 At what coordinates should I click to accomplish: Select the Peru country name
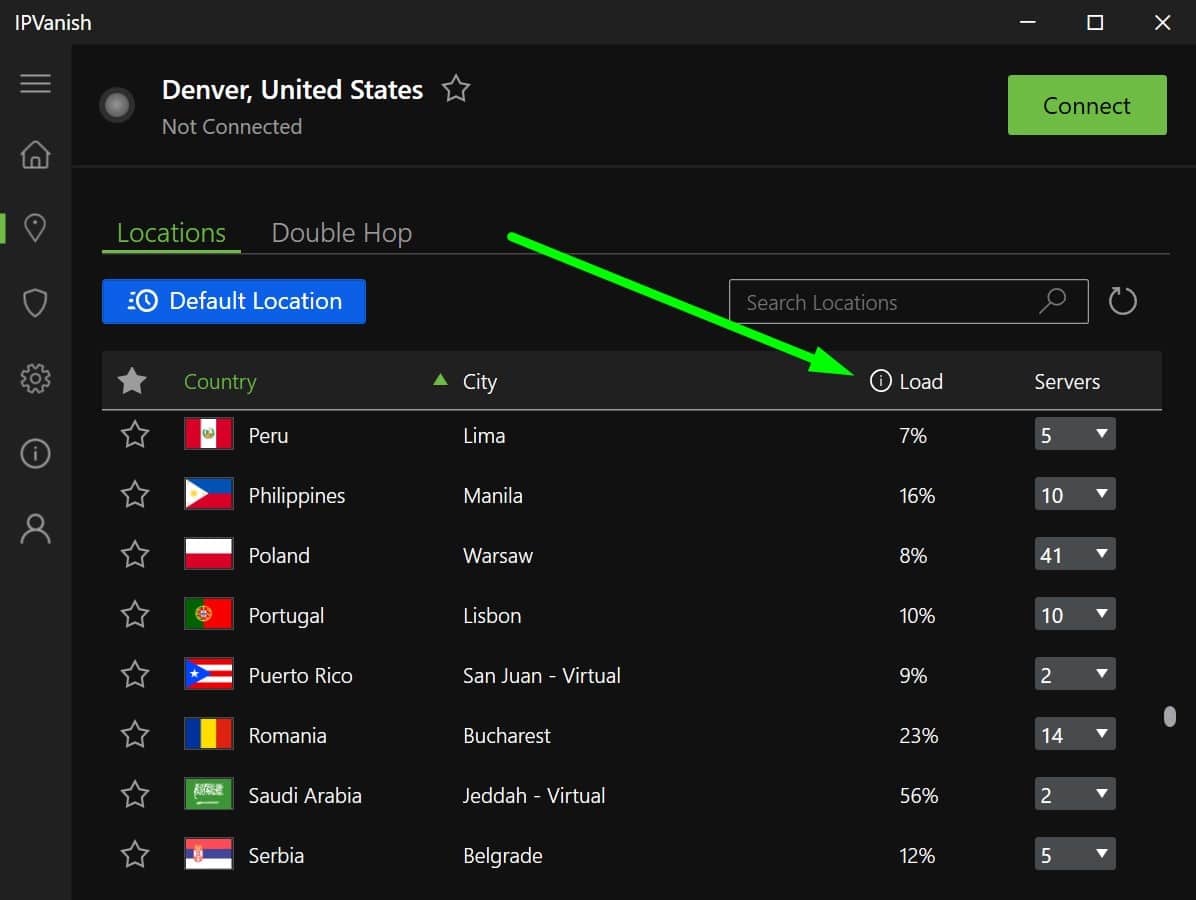coord(268,436)
